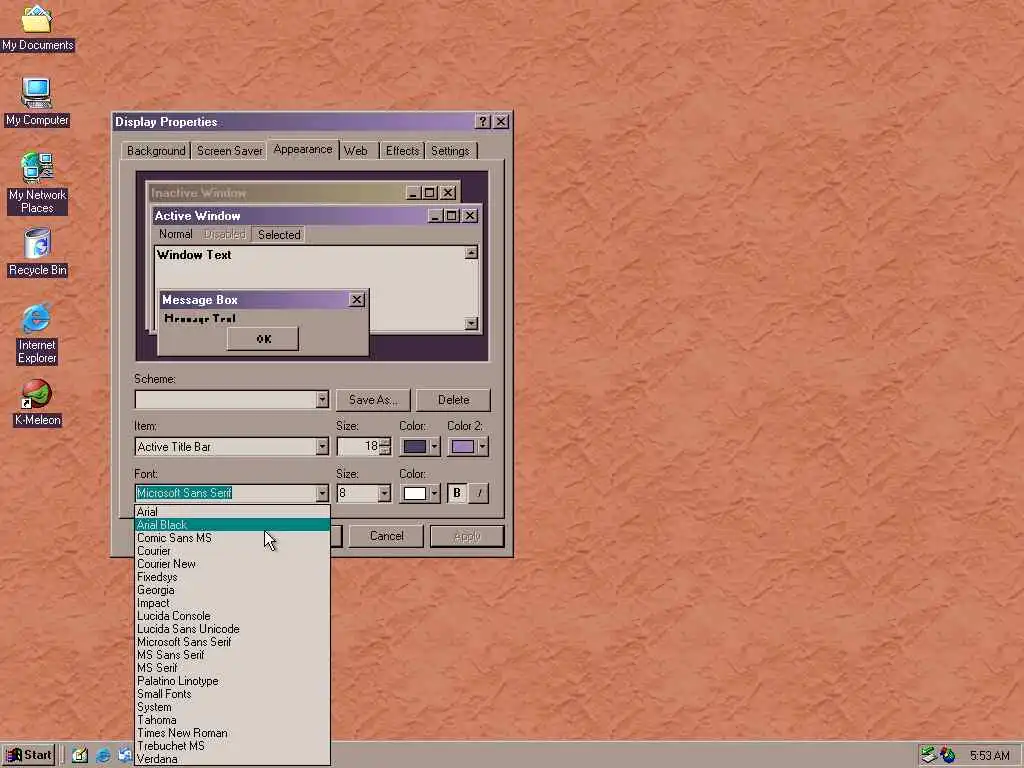Choose Georgia font from list
The height and width of the screenshot is (768, 1024).
(232, 590)
